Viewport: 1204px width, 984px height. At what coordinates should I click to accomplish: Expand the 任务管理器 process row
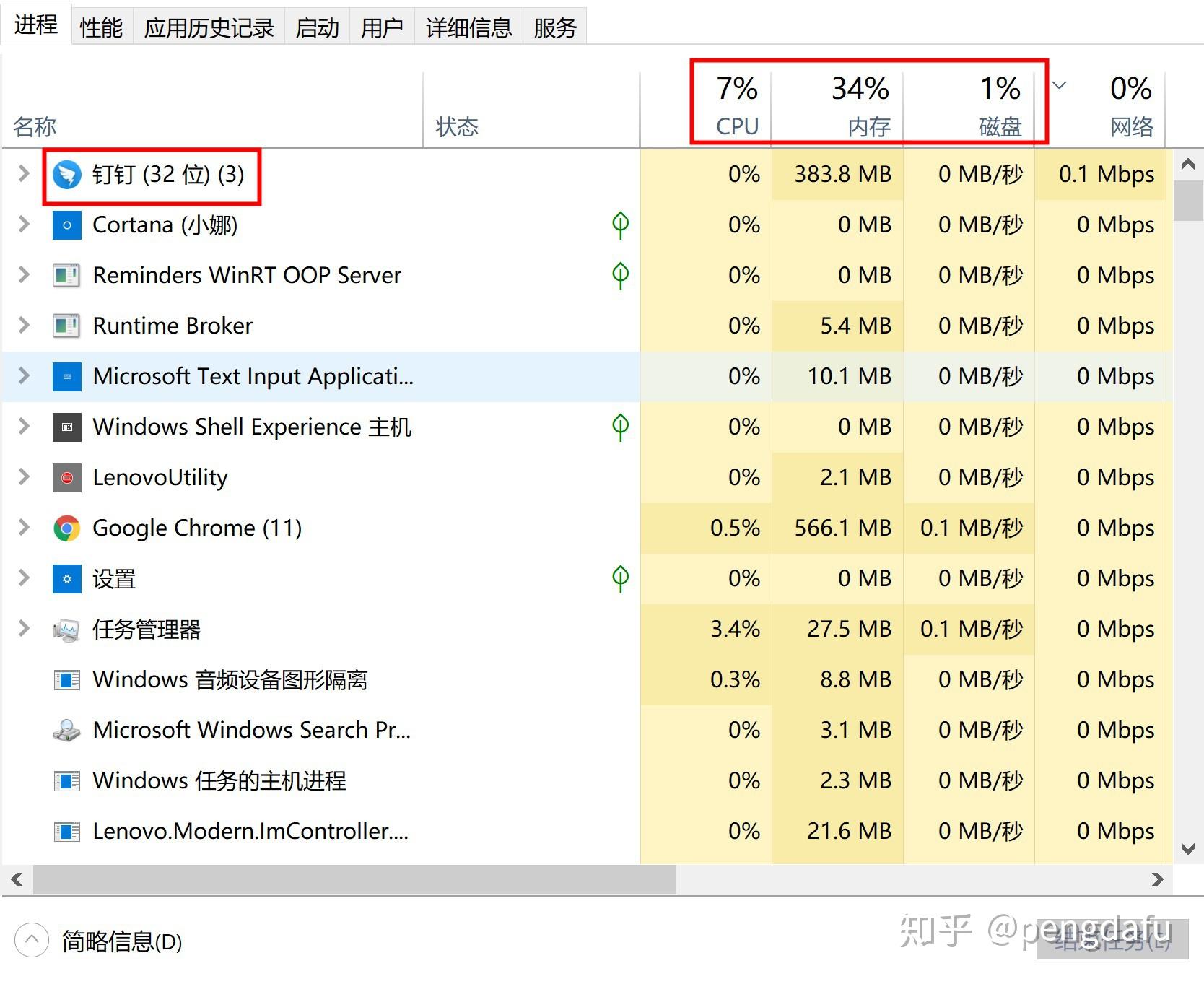[24, 629]
